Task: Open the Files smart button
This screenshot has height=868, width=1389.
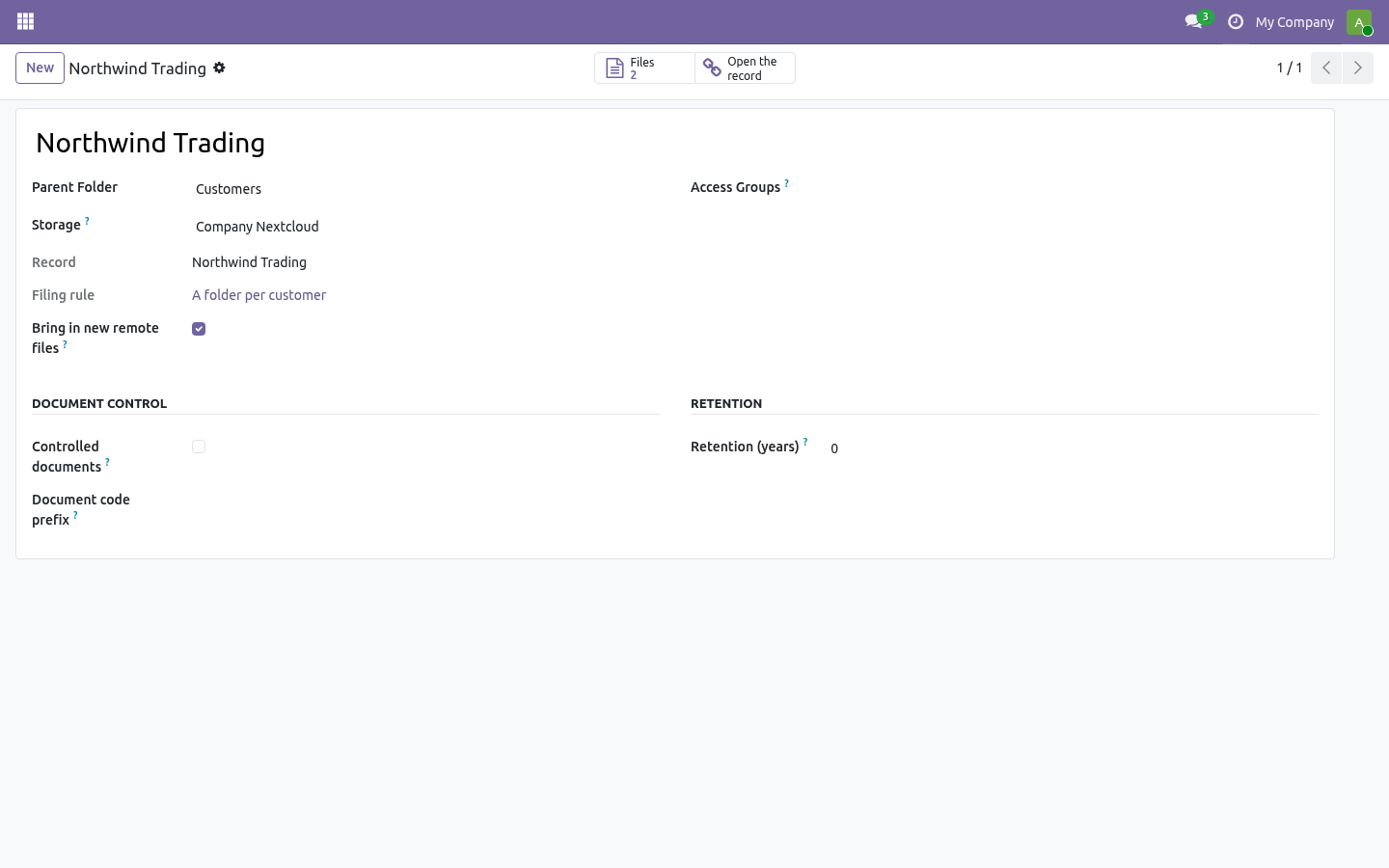Action: (x=644, y=68)
